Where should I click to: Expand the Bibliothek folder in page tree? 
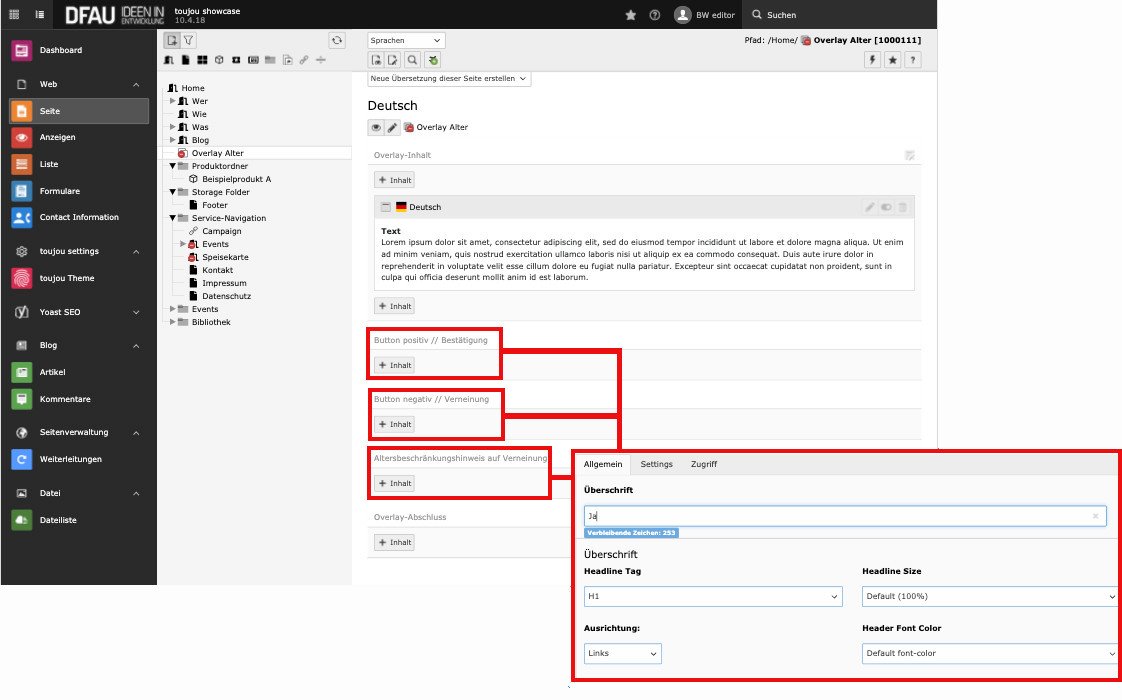[172, 322]
